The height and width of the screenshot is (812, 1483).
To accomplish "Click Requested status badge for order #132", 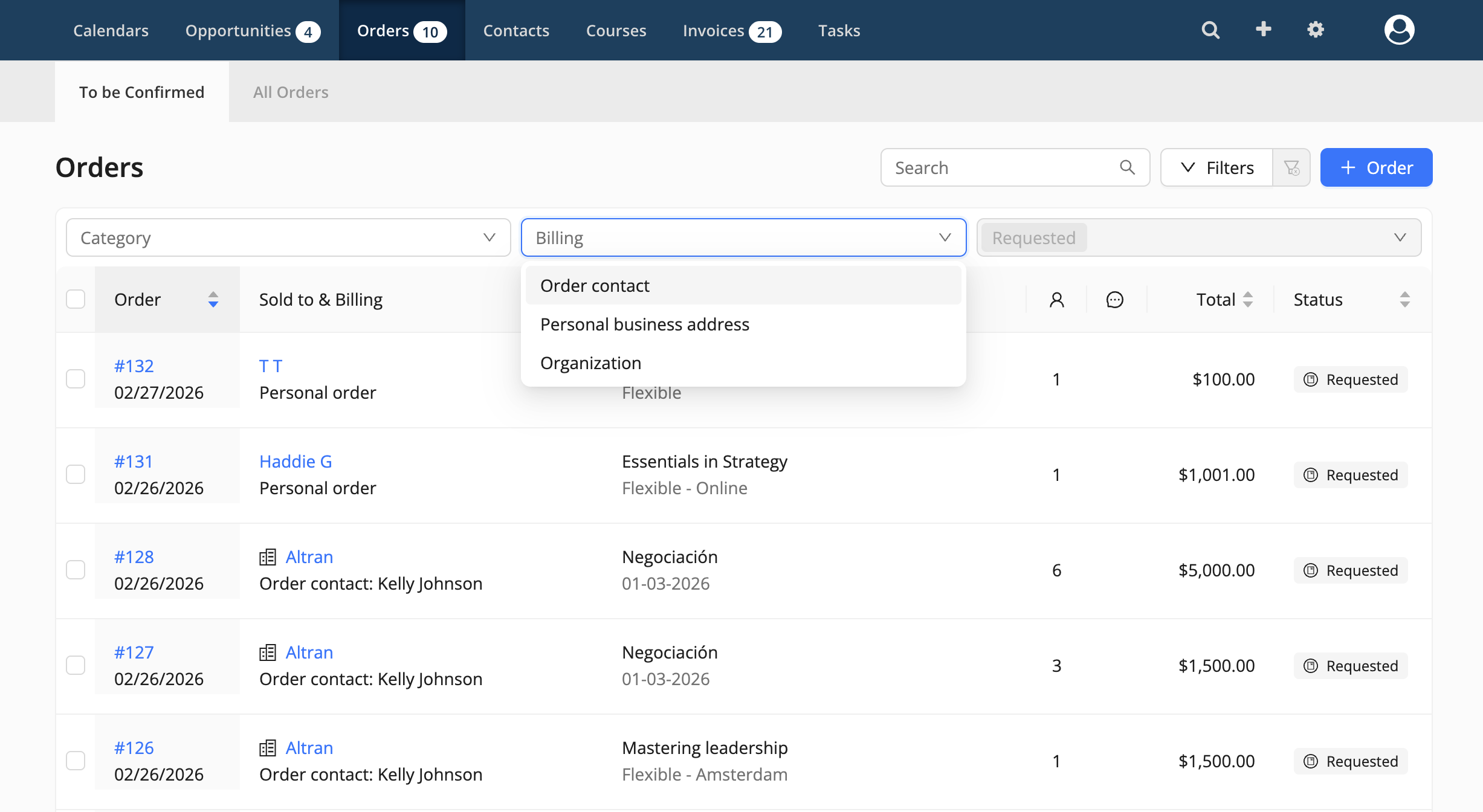I will pyautogui.click(x=1351, y=379).
